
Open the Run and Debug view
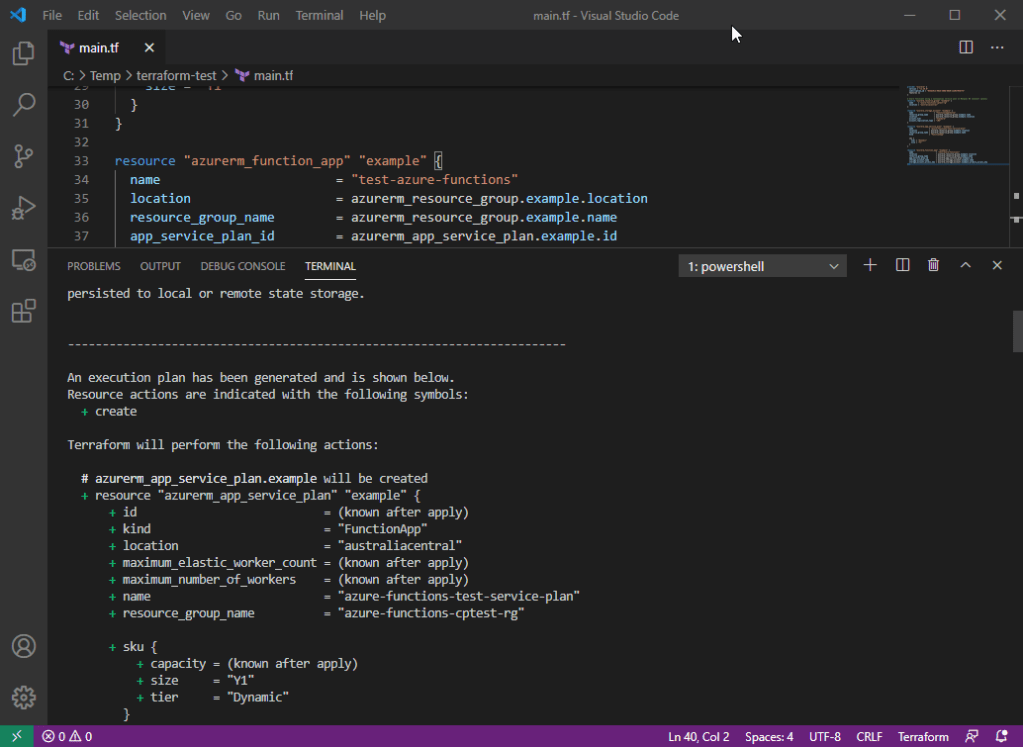point(23,208)
